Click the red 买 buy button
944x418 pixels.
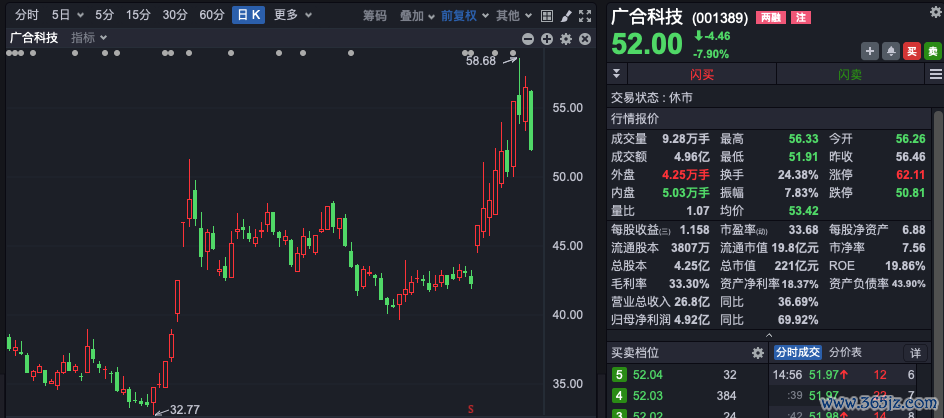click(911, 51)
